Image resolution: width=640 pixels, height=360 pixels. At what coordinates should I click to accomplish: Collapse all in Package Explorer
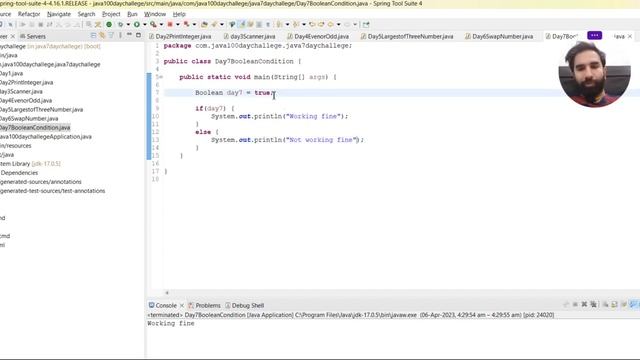(x=93, y=36)
